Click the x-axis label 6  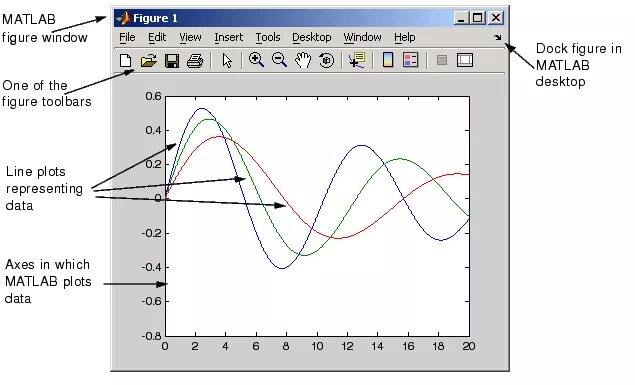pyautogui.click(x=256, y=347)
